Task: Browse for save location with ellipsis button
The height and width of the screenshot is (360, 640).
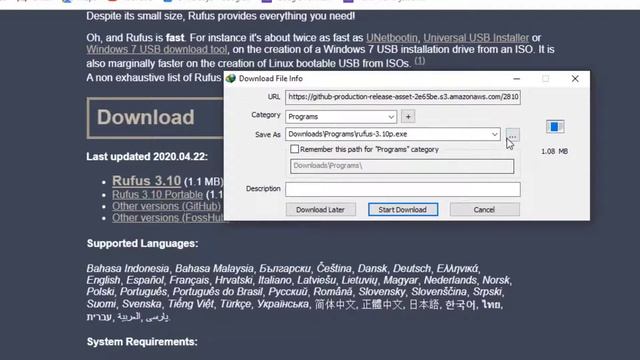Action: click(513, 135)
